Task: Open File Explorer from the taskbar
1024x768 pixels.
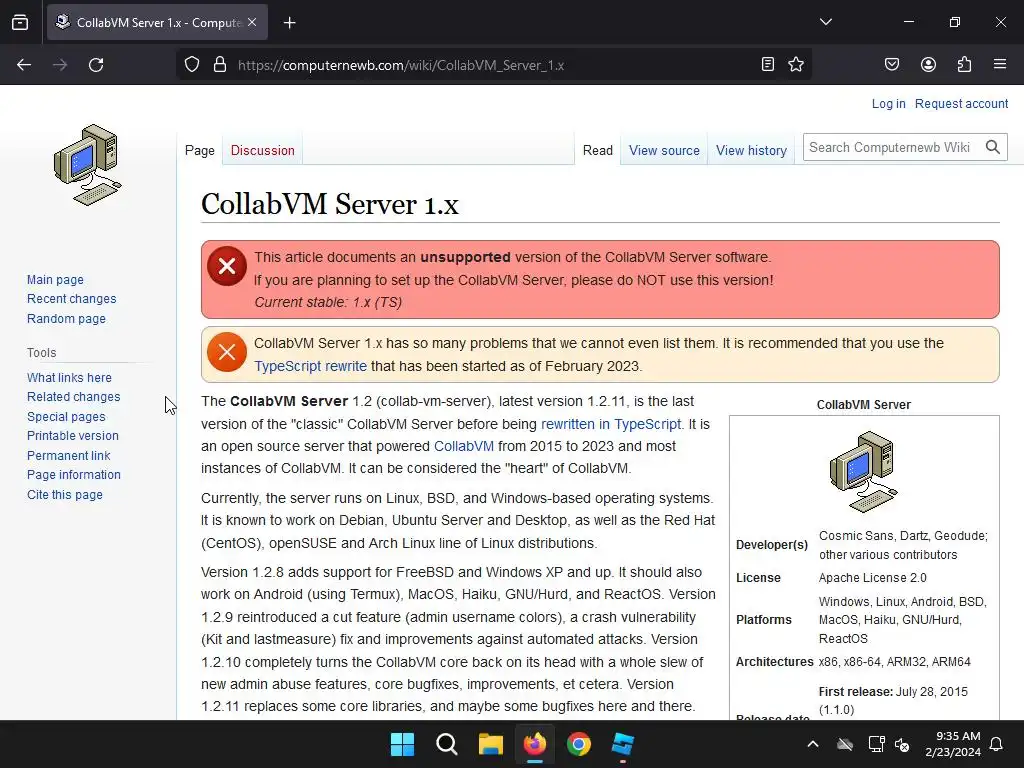Action: click(490, 744)
